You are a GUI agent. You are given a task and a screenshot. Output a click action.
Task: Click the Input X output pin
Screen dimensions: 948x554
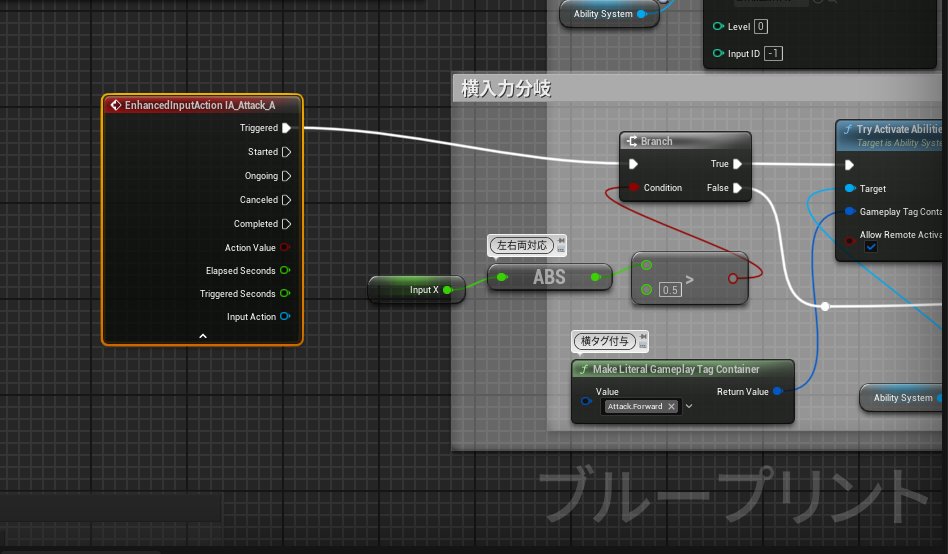(448, 290)
